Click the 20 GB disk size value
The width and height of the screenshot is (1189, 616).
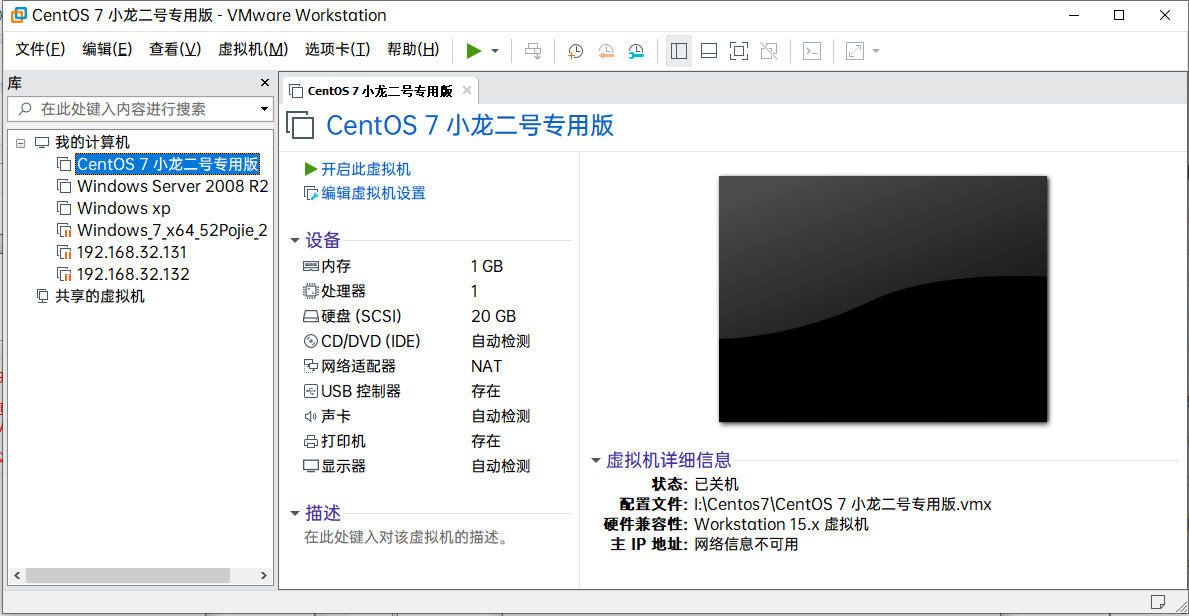494,316
